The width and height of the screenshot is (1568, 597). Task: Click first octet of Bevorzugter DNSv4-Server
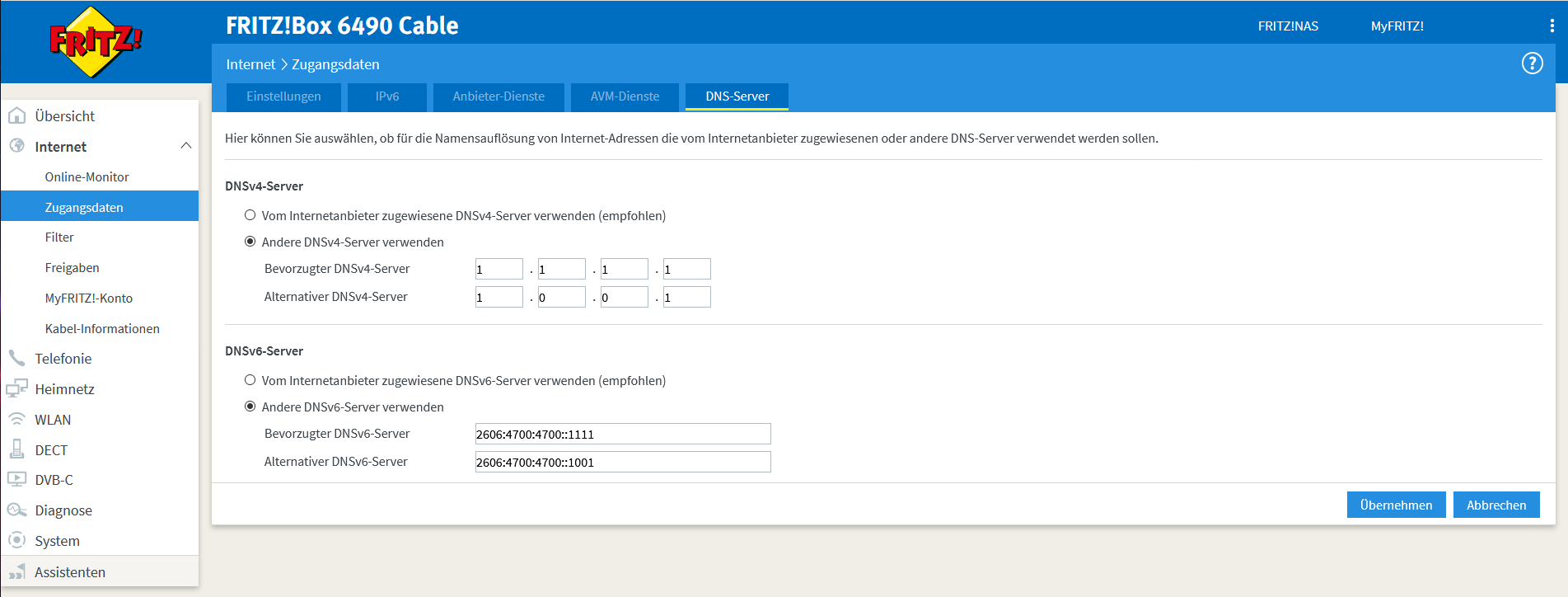tap(499, 269)
